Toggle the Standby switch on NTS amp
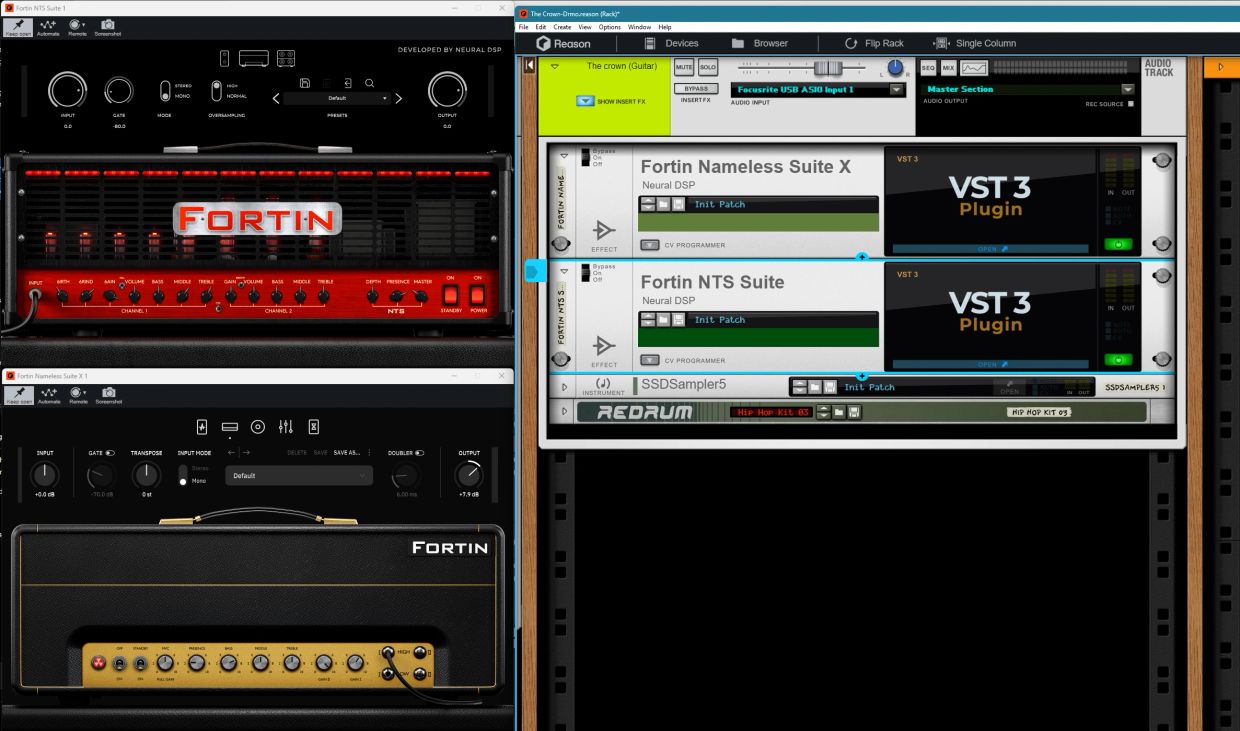Screen dimensions: 1240x731 (450, 295)
